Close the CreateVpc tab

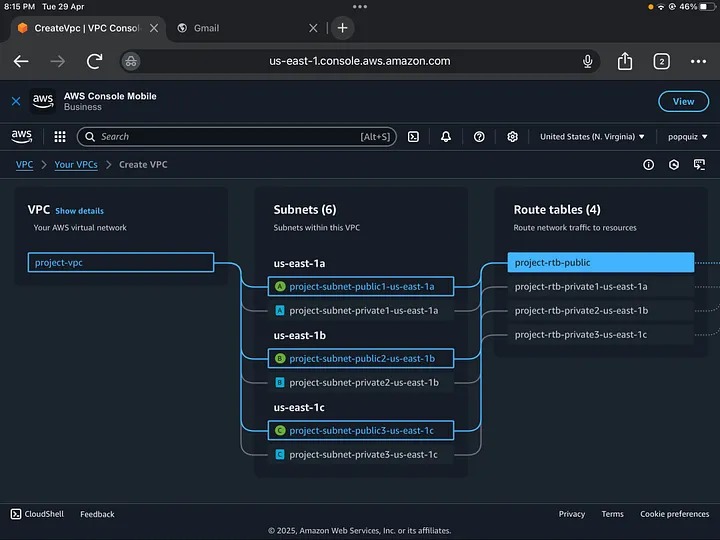point(154,28)
